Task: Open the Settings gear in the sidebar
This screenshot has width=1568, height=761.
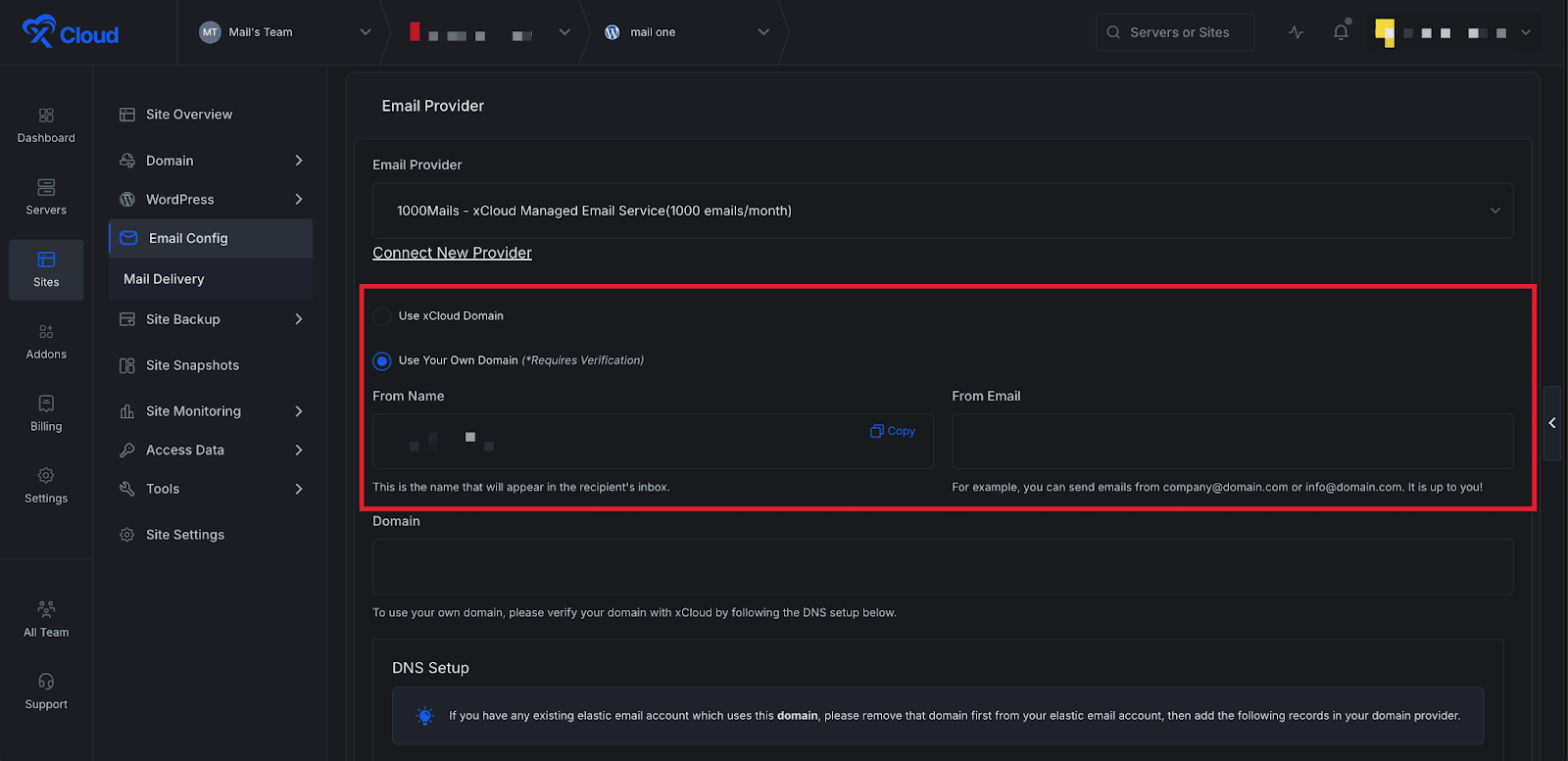Action: [46, 475]
